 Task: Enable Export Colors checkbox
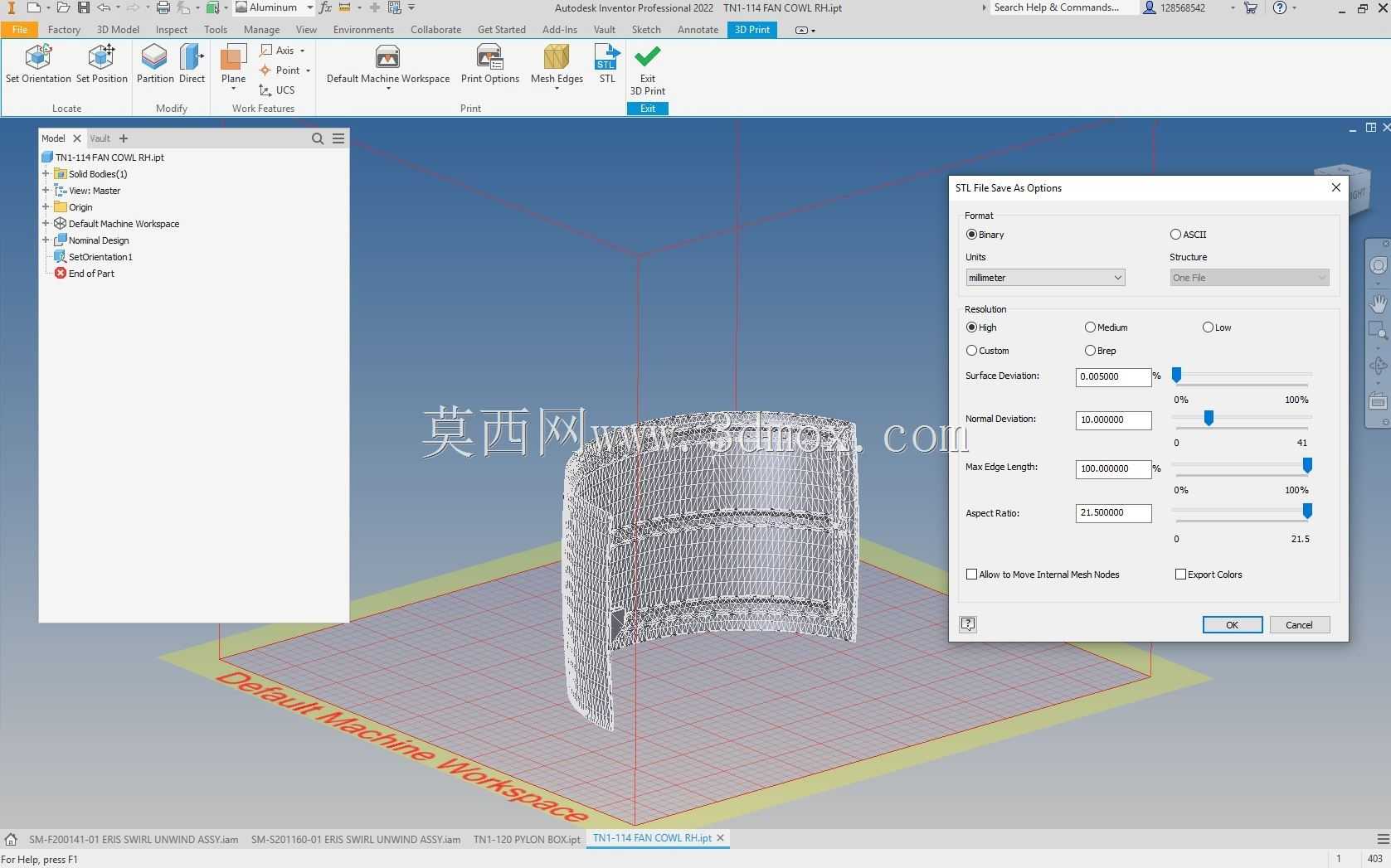pos(1180,575)
